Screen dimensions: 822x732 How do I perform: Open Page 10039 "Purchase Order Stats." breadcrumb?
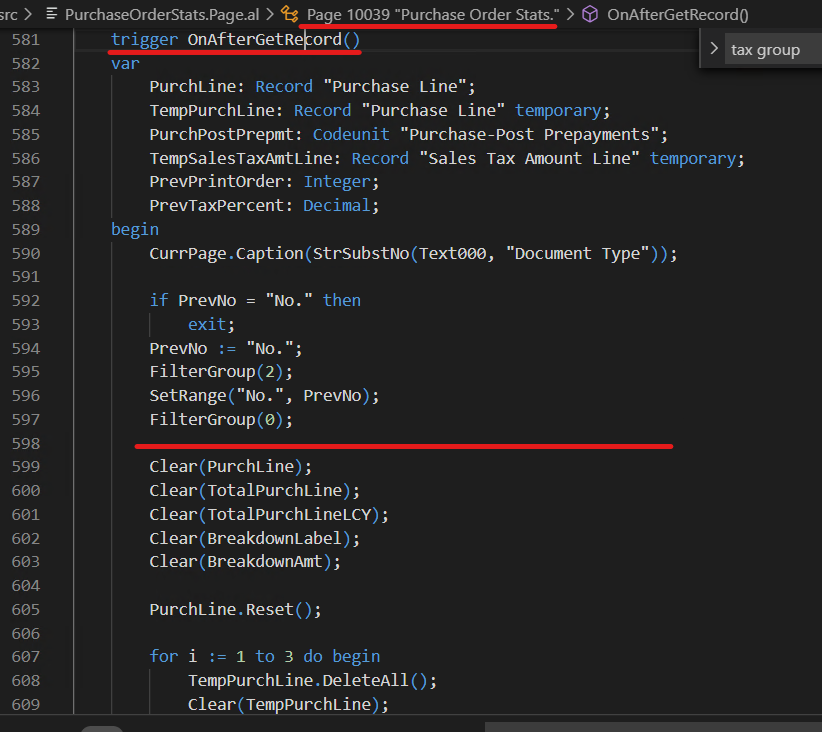[x=433, y=15]
